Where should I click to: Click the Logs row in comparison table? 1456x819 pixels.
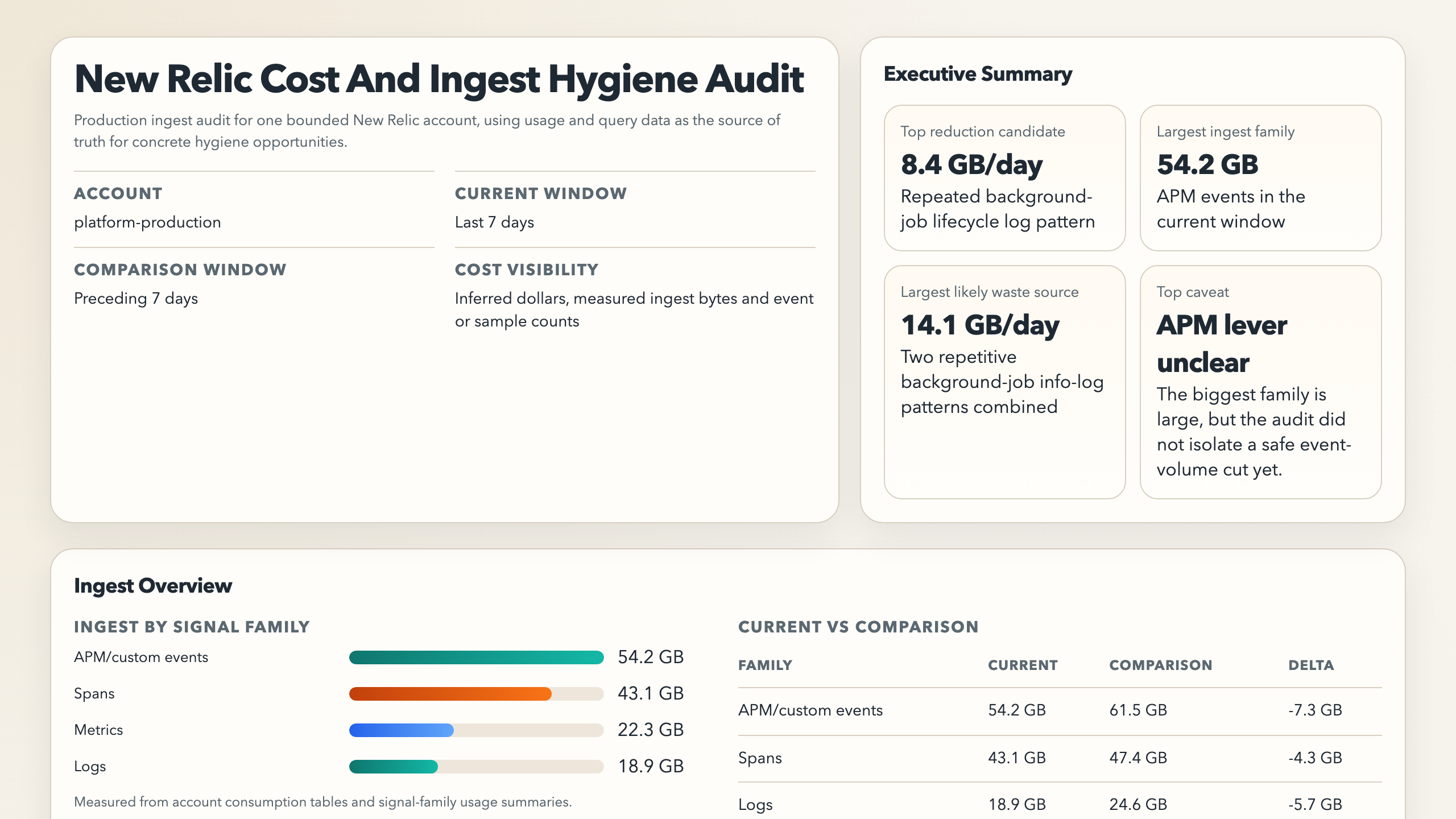[x=1060, y=801]
